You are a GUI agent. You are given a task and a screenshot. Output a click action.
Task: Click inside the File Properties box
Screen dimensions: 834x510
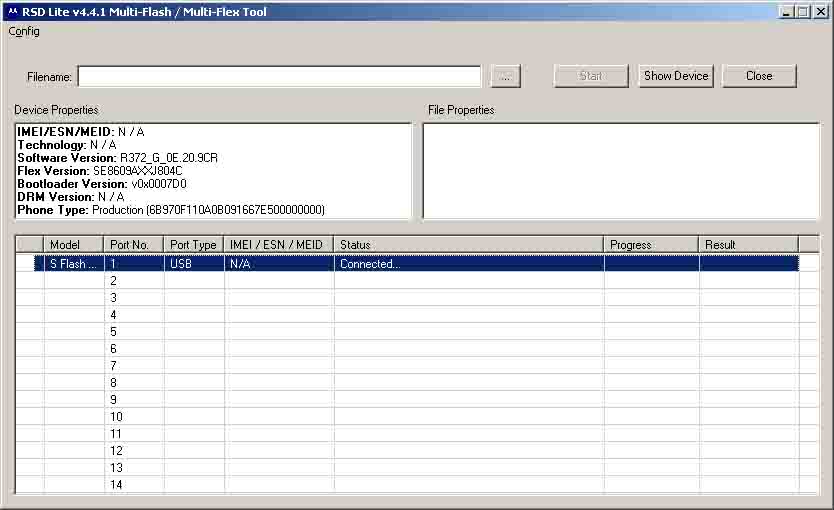621,171
